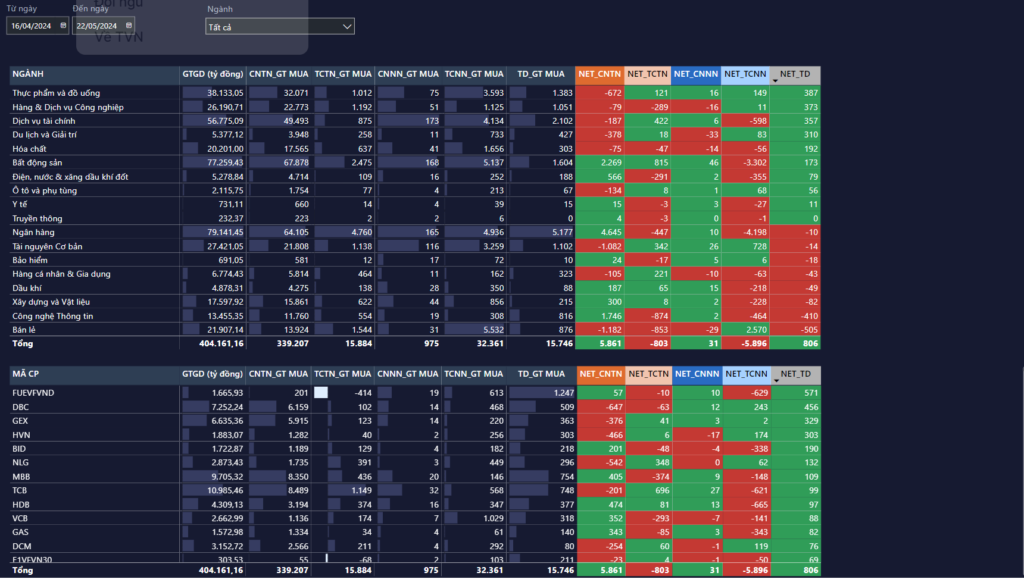
Task: Click the 'Từ ngày' date input field
Action: coord(32,26)
